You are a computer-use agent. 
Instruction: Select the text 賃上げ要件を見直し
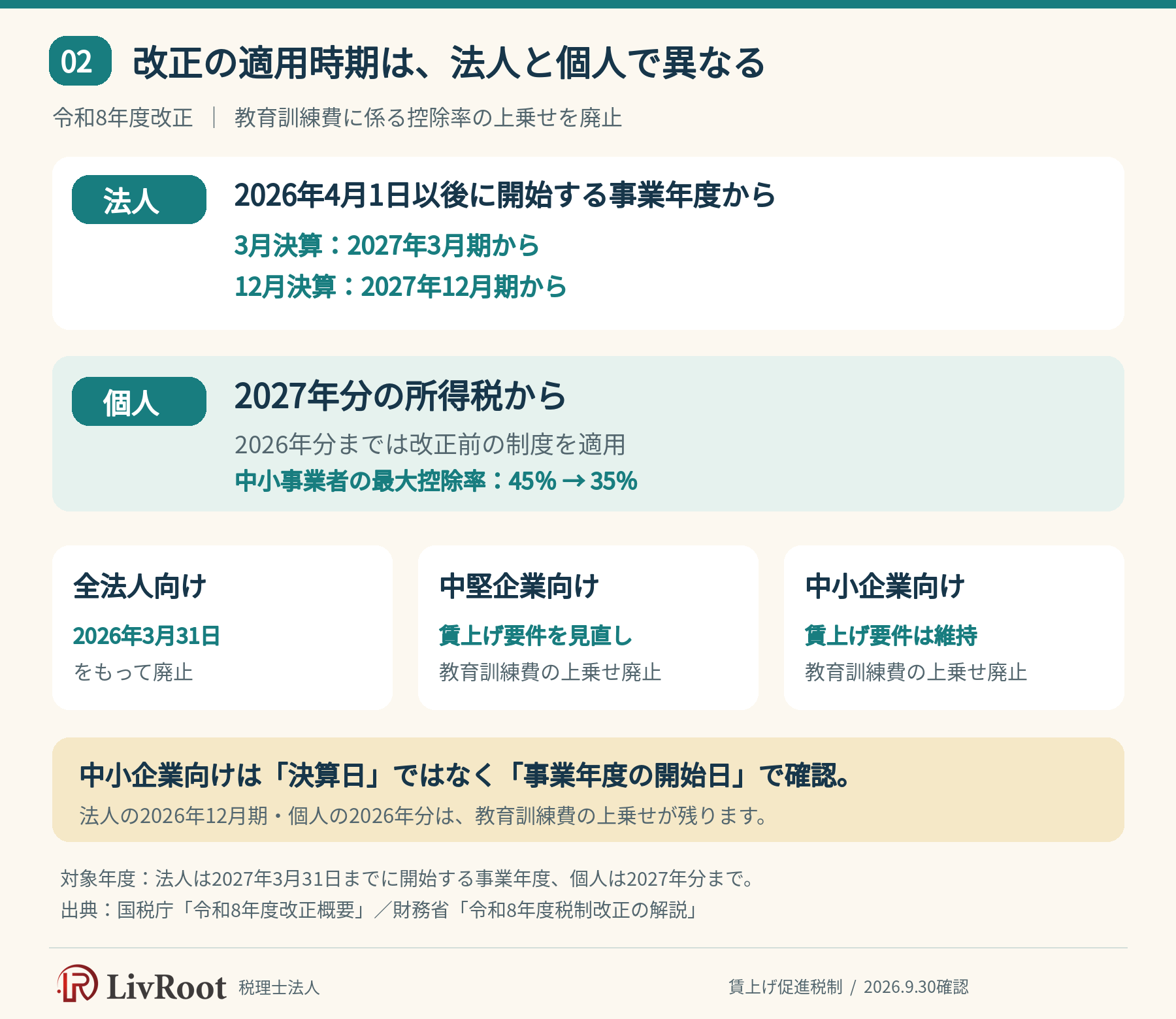536,636
